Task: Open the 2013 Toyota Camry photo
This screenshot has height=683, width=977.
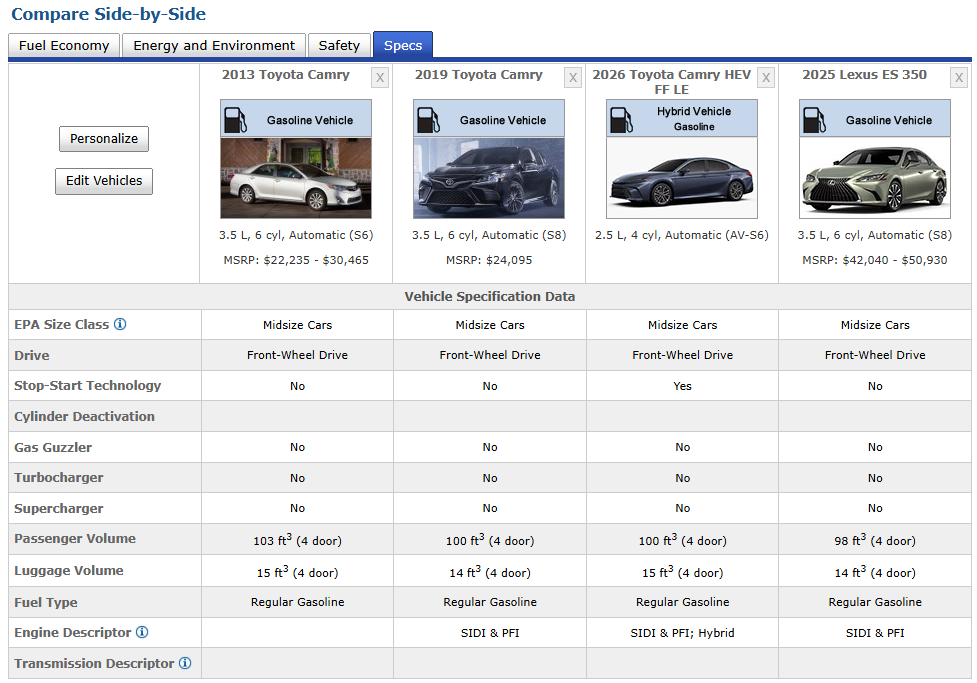Action: click(296, 178)
